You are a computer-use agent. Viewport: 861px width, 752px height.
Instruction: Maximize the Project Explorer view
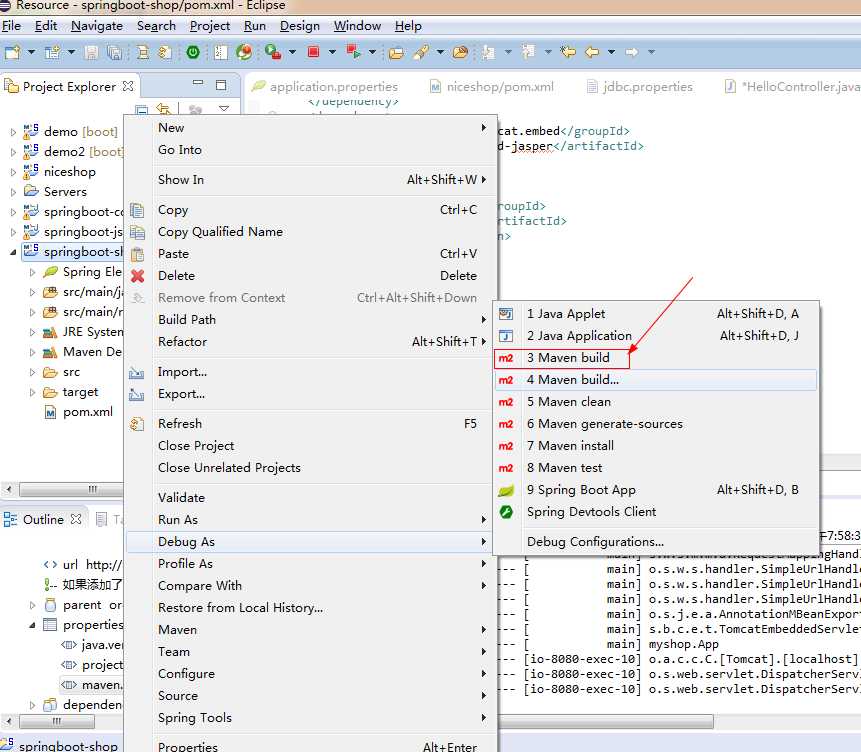click(221, 85)
